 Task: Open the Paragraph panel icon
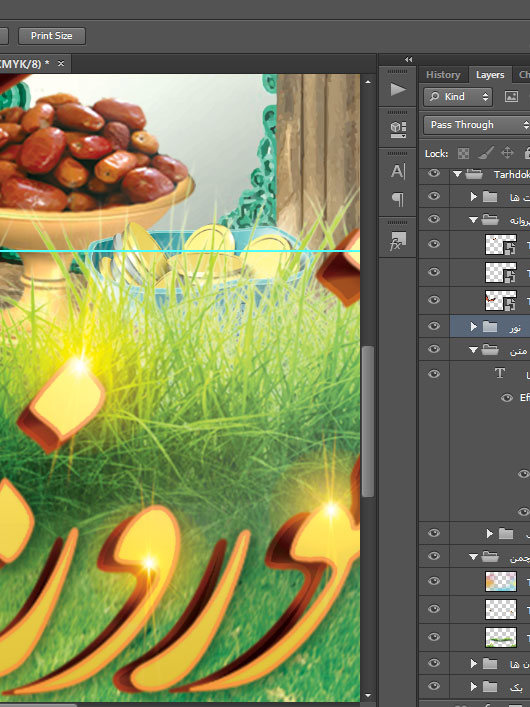tap(398, 199)
